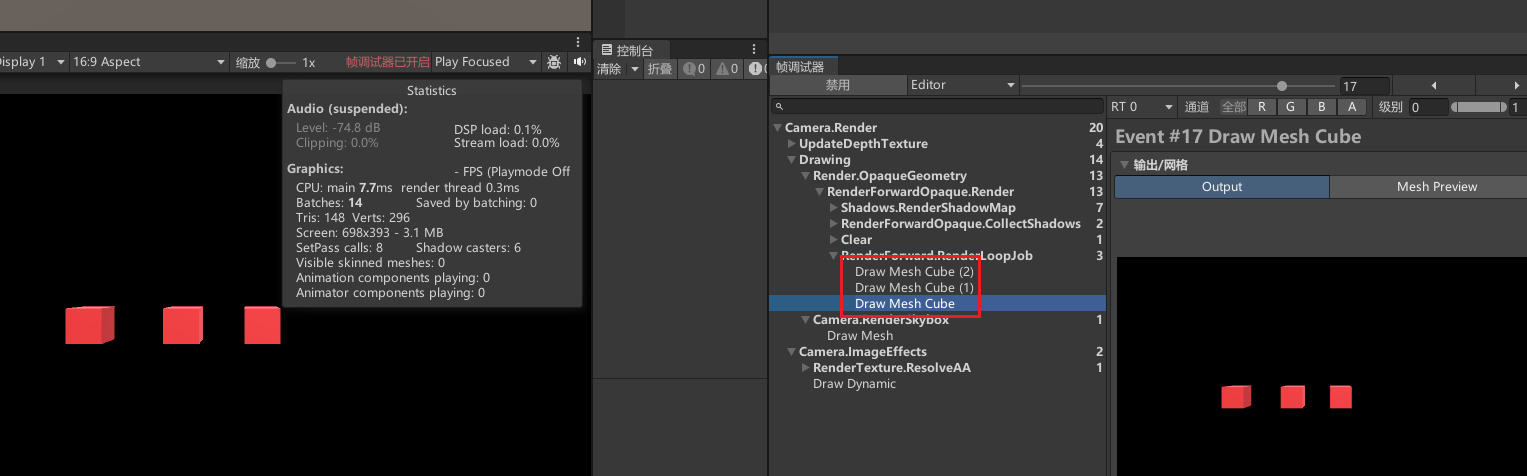Switch to the Mesh Preview tab
The width and height of the screenshot is (1527, 476).
coord(1436,187)
